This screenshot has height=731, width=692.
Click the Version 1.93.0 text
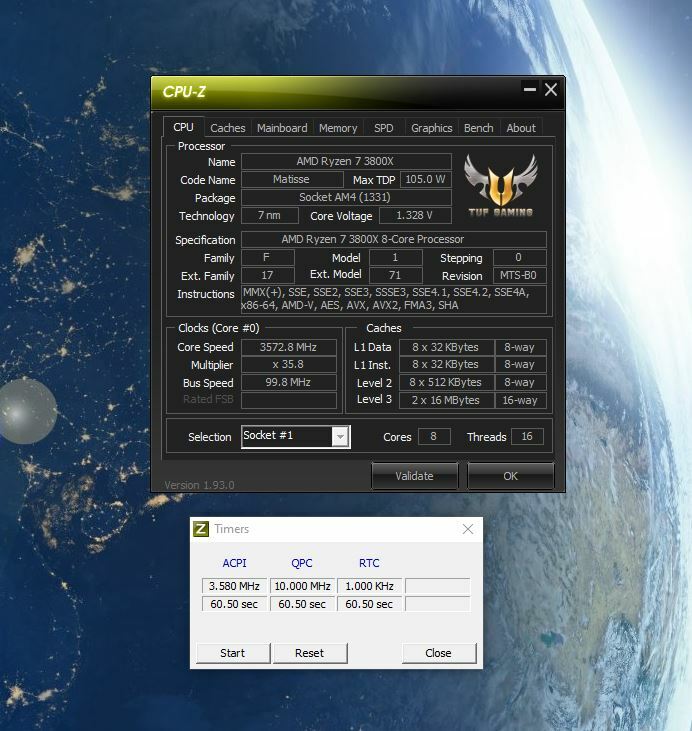point(200,485)
